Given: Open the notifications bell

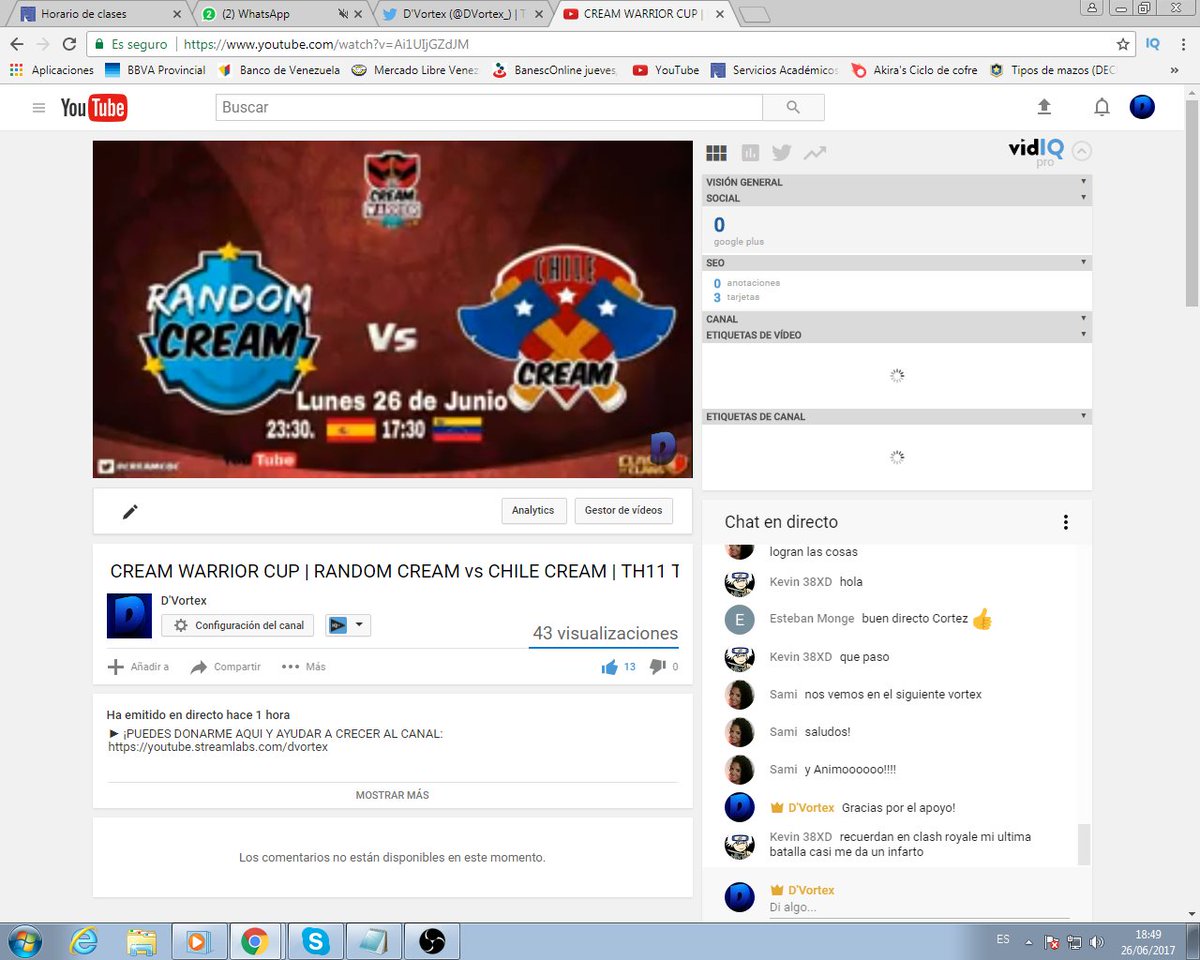Looking at the screenshot, I should click(1101, 107).
